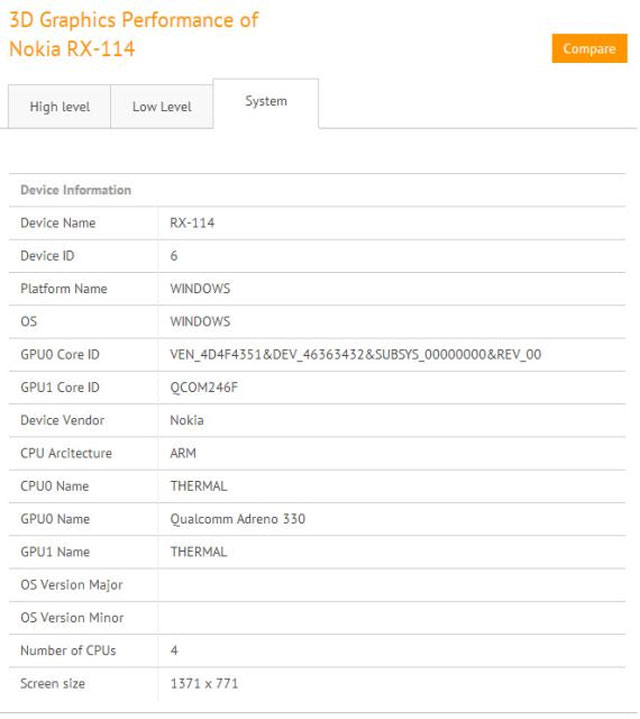Click the Nokia device vendor value

pos(187,420)
